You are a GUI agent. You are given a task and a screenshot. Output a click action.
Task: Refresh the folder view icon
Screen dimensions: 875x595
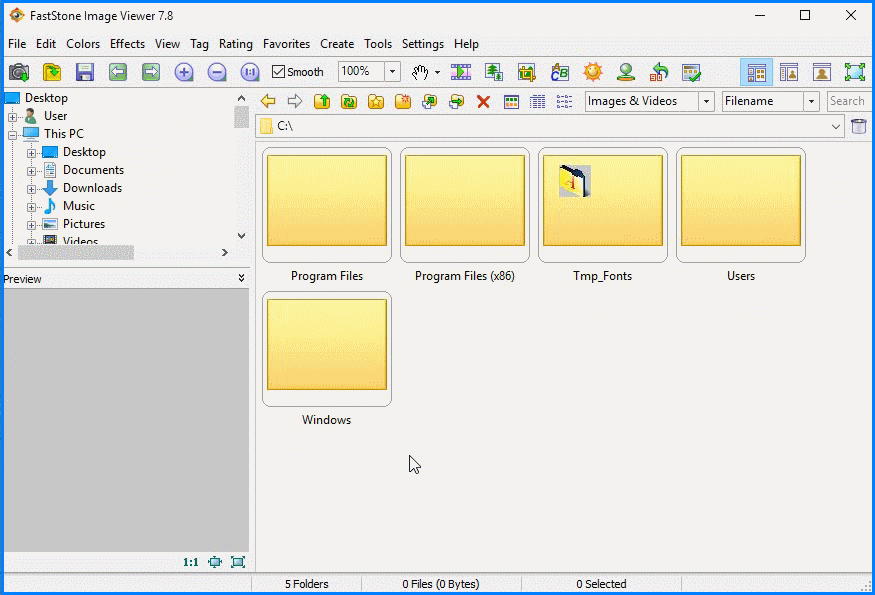click(x=349, y=101)
